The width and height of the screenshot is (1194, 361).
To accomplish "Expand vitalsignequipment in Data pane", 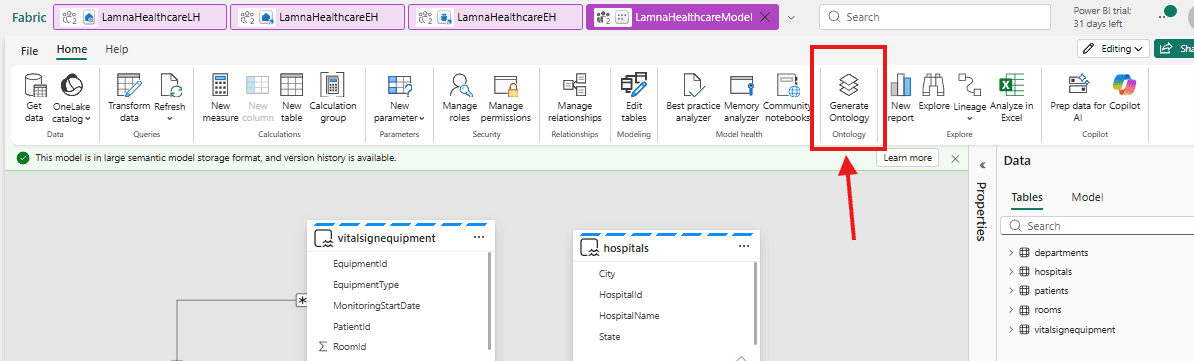I will (x=1010, y=330).
